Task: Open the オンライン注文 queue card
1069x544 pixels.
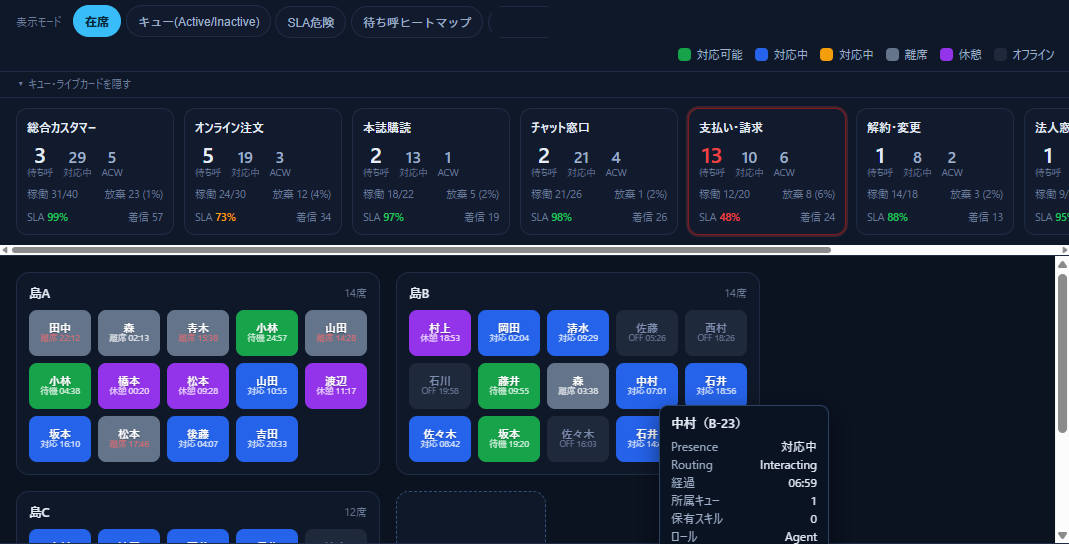Action: coord(262,171)
